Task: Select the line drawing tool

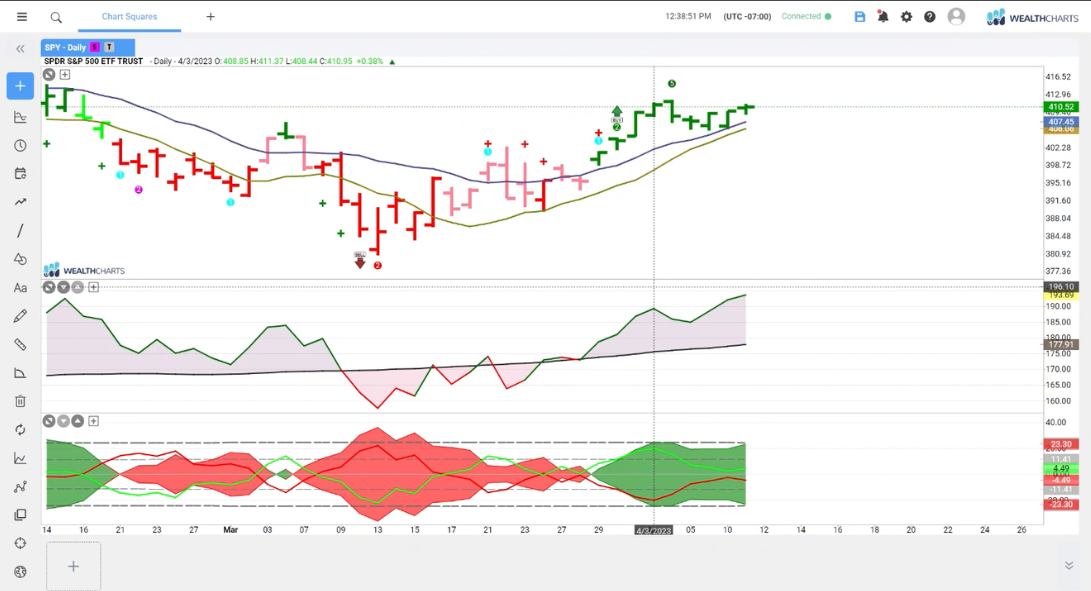Action: coord(20,230)
